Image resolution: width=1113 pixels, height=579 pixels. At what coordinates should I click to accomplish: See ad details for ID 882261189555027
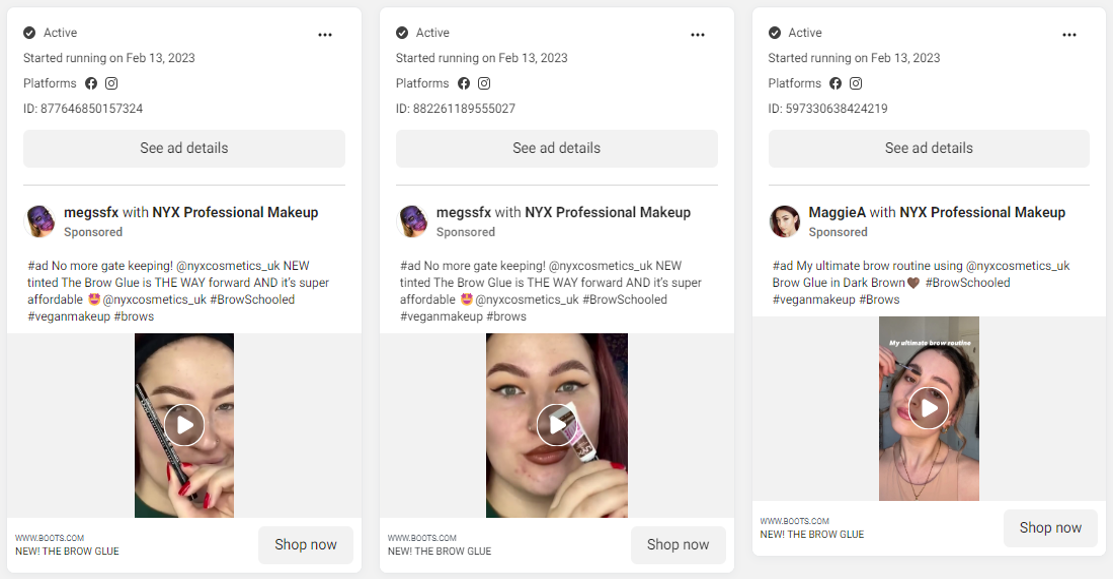[x=556, y=148]
